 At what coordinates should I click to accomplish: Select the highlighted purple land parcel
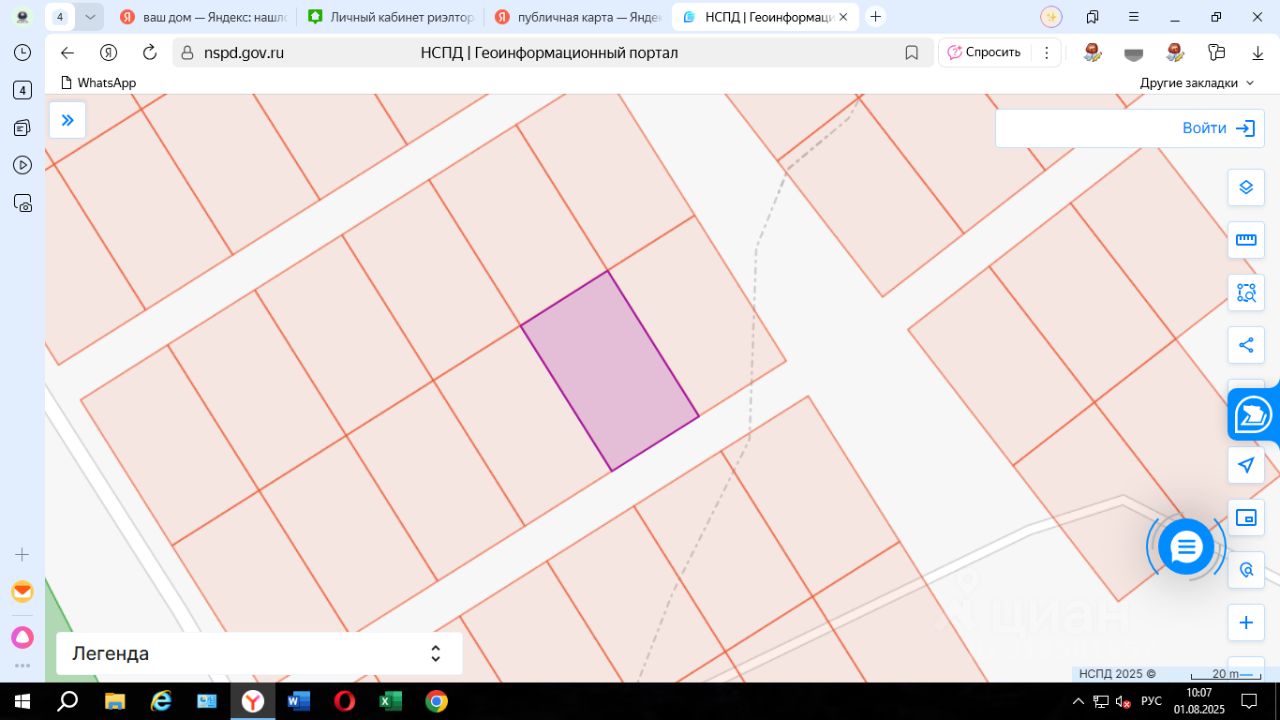coord(610,370)
